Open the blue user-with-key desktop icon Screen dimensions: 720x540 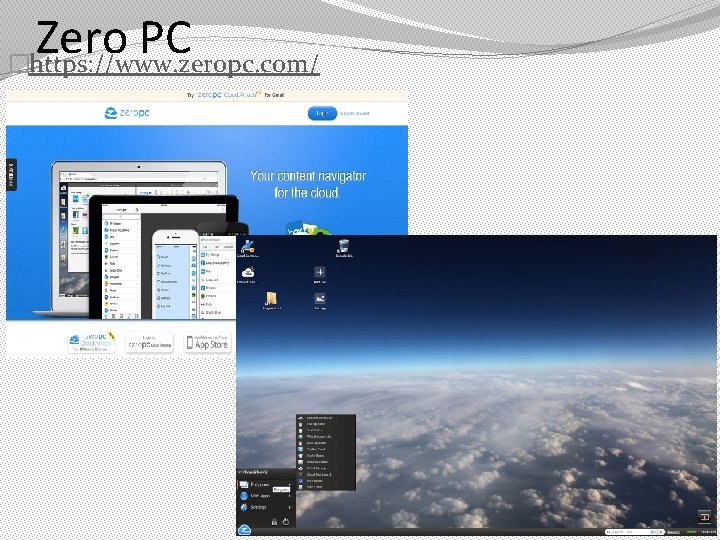tap(248, 248)
